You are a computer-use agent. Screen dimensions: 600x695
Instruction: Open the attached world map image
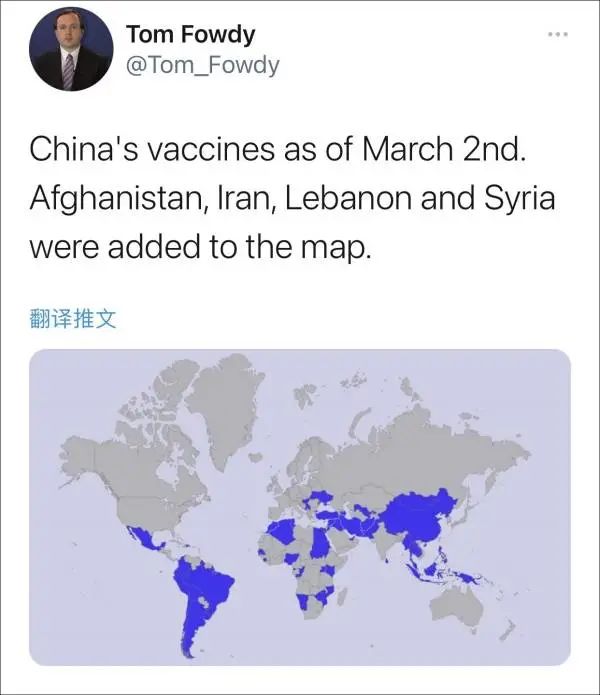300,508
